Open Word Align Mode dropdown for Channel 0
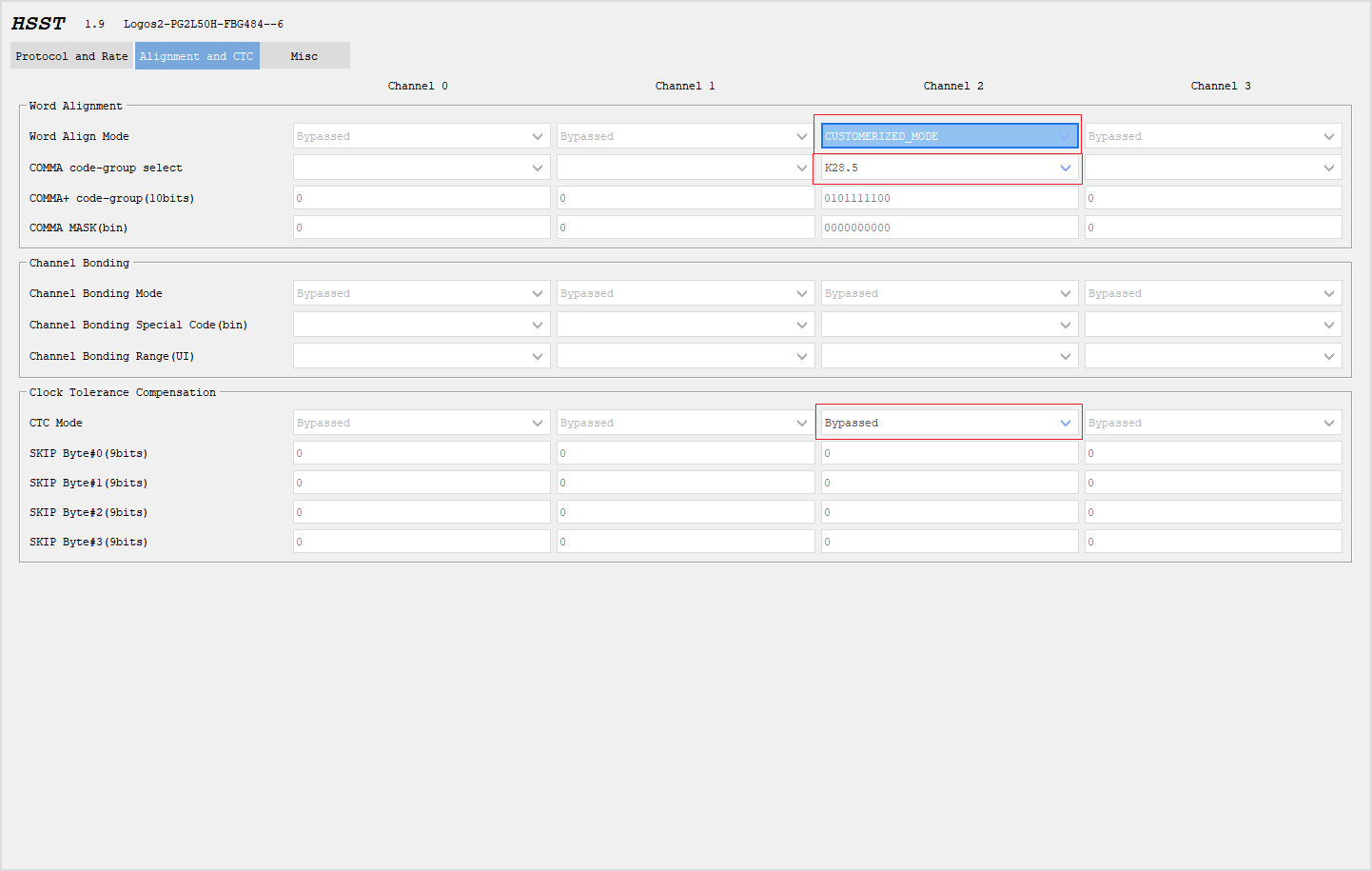The image size is (1372, 871). tap(421, 135)
